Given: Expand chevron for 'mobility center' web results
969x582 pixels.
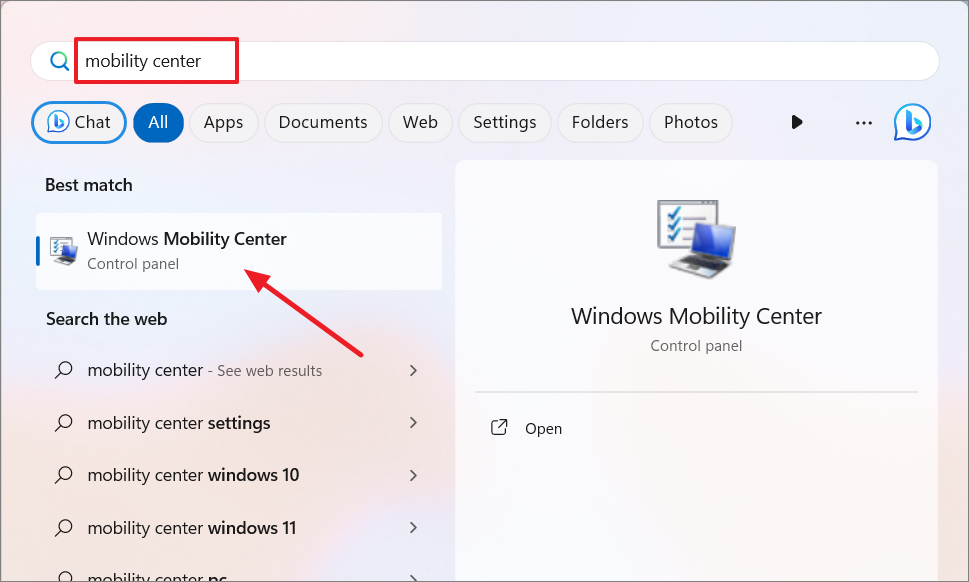Looking at the screenshot, I should point(413,371).
